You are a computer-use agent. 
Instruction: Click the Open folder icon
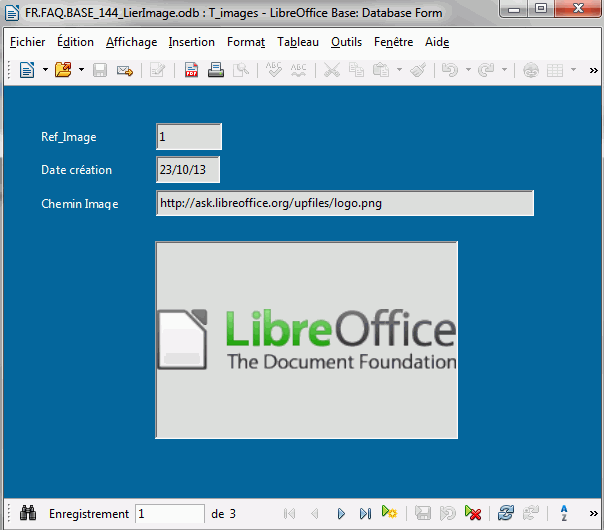(63, 70)
